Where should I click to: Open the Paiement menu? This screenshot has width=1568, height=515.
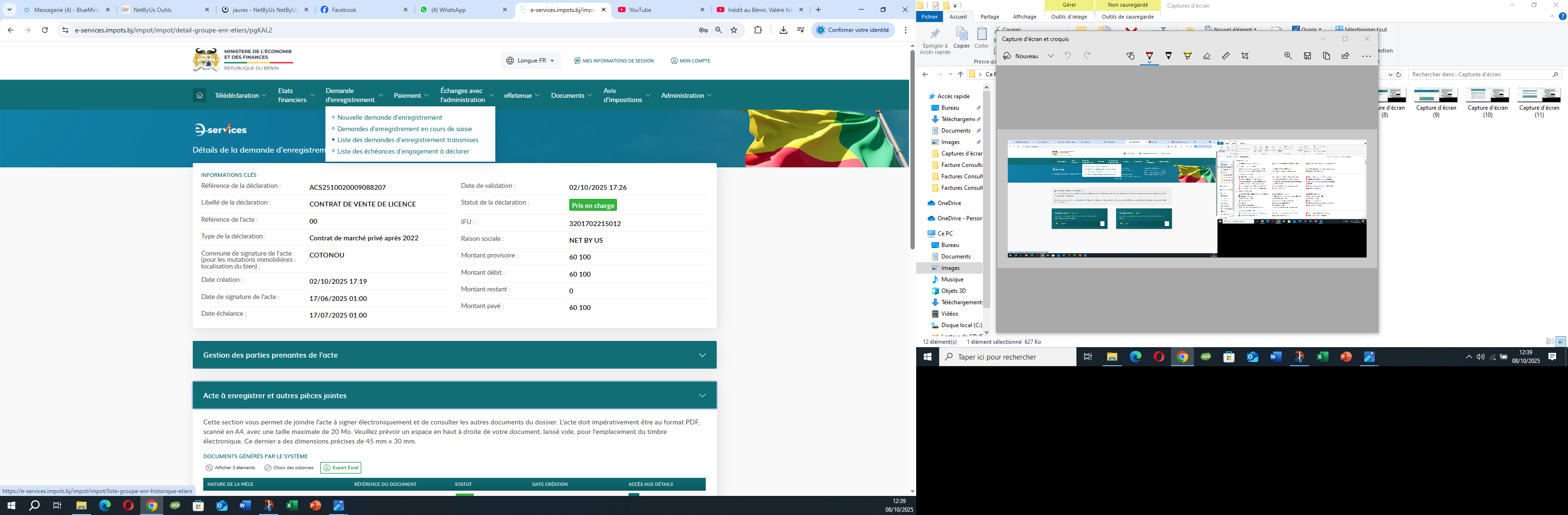click(x=411, y=95)
